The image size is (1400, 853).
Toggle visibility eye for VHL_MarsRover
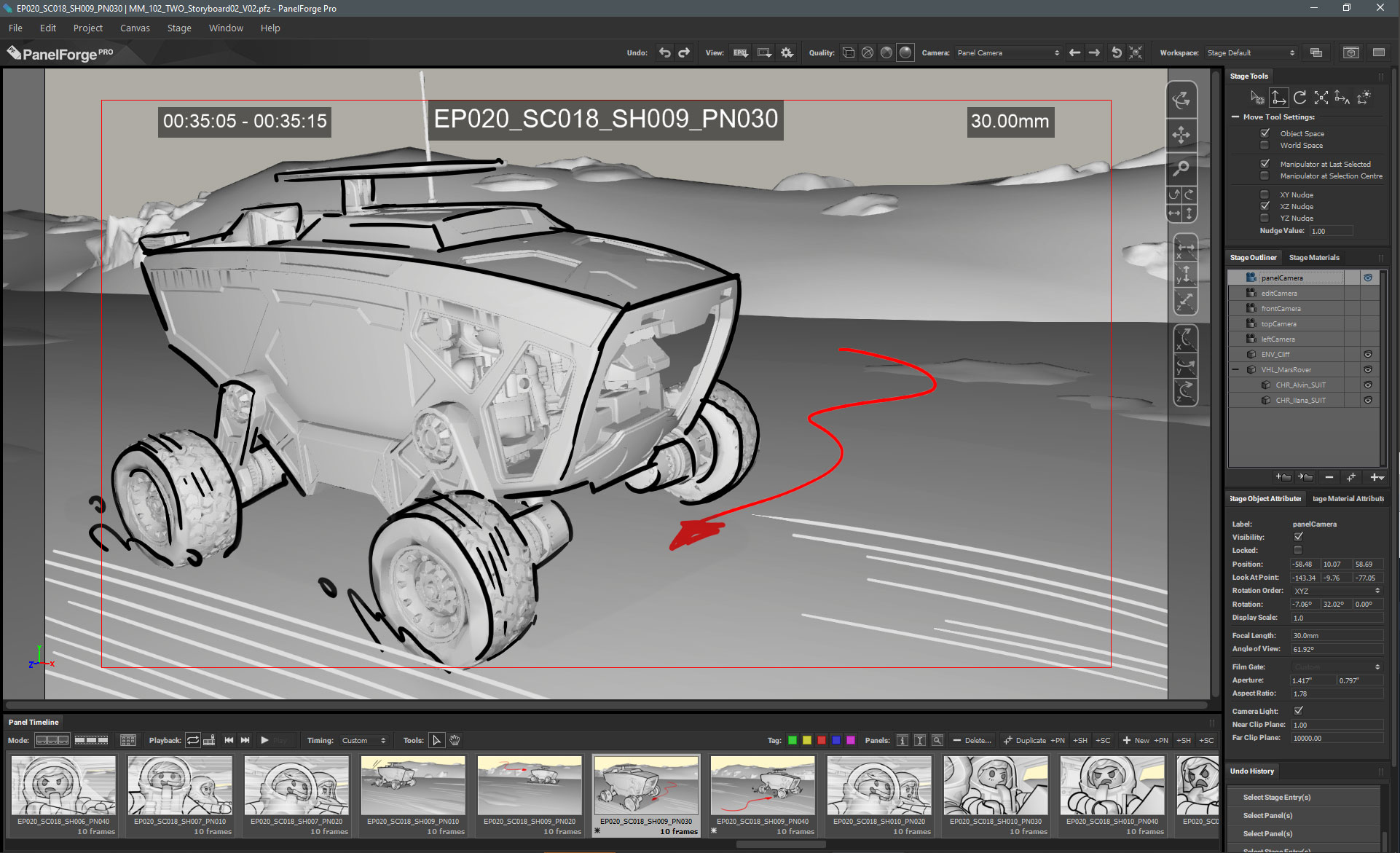point(1368,370)
